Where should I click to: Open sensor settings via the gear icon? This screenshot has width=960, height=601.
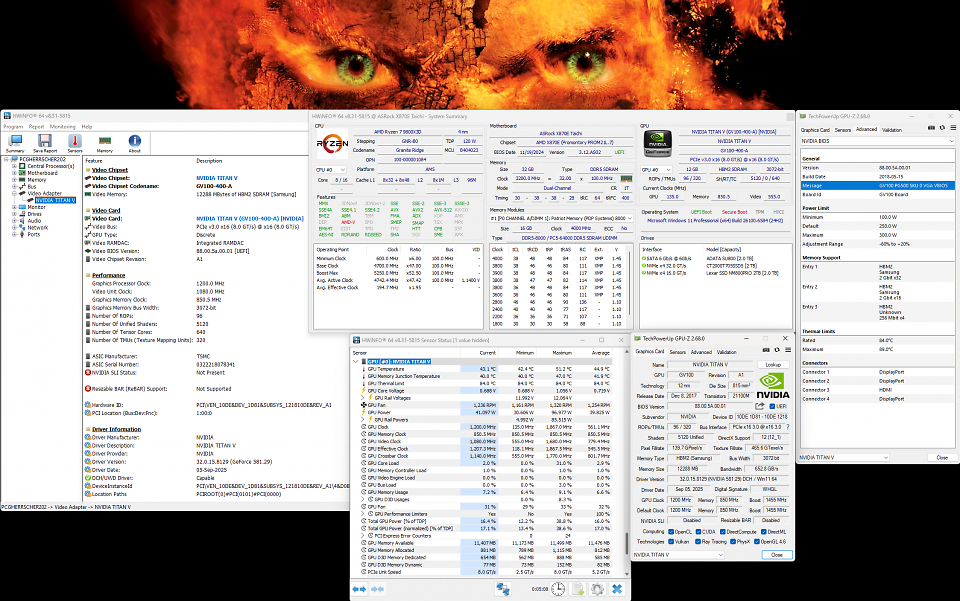click(597, 589)
